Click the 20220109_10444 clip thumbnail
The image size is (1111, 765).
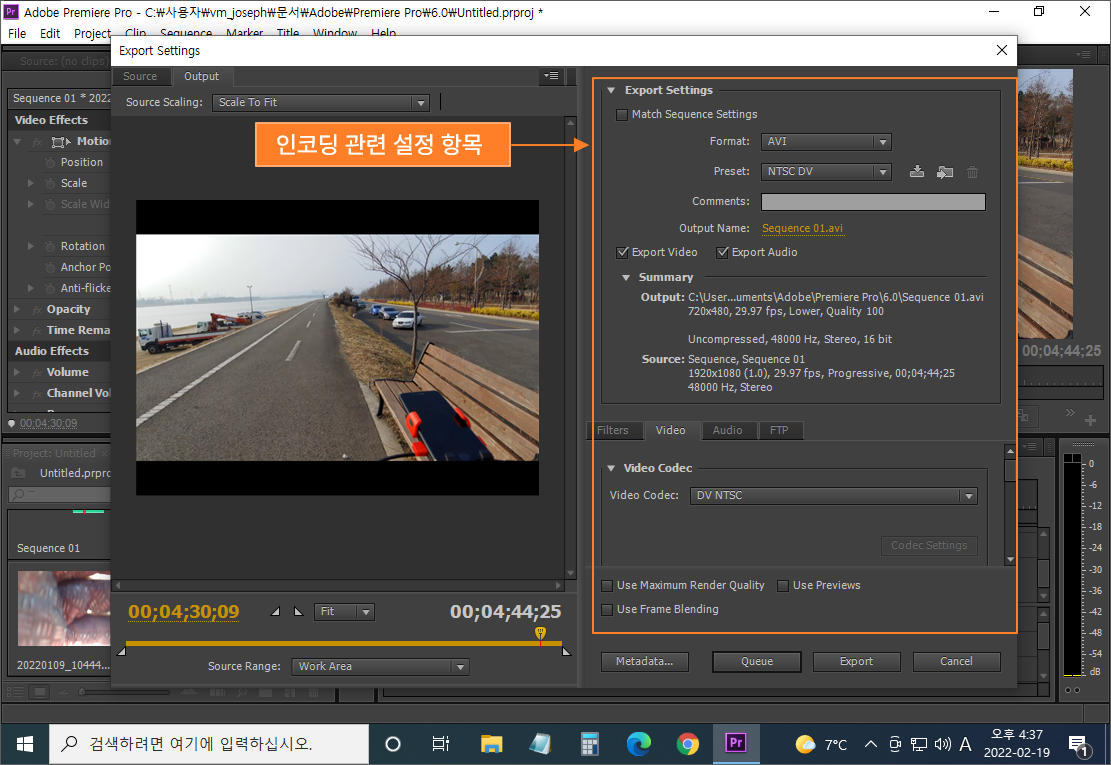click(x=63, y=607)
